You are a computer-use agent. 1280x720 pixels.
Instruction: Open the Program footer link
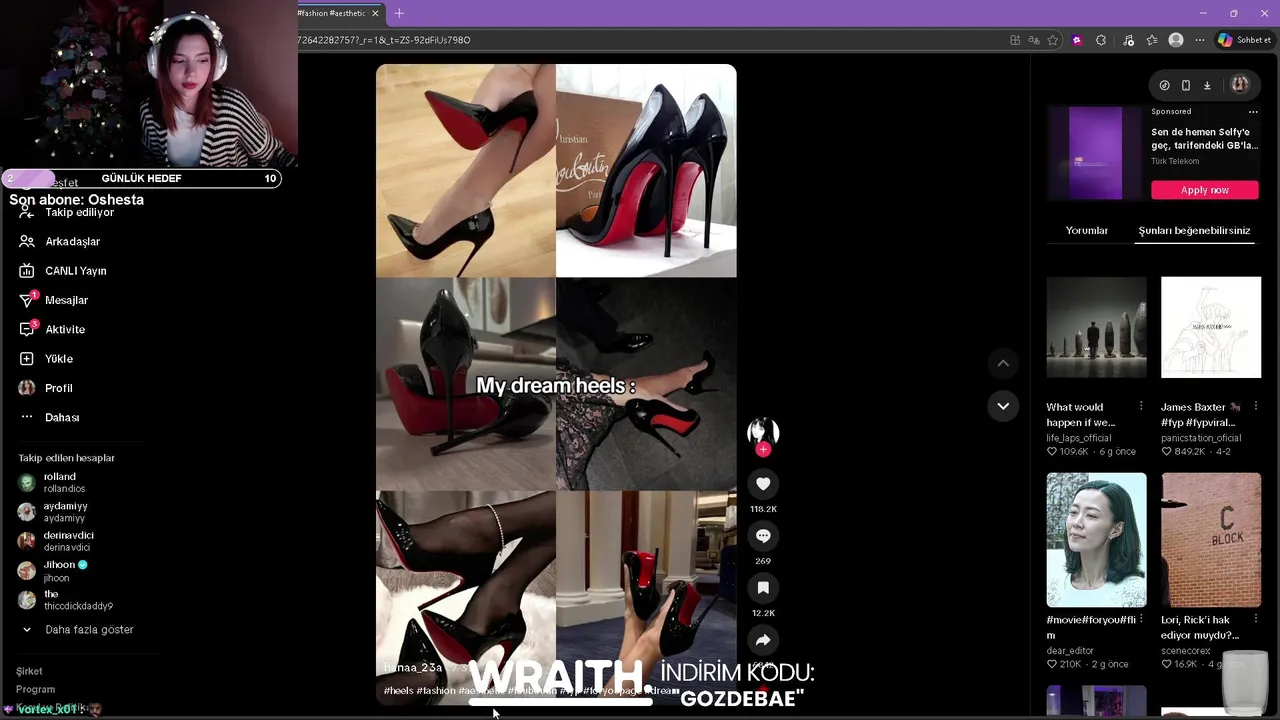point(36,690)
